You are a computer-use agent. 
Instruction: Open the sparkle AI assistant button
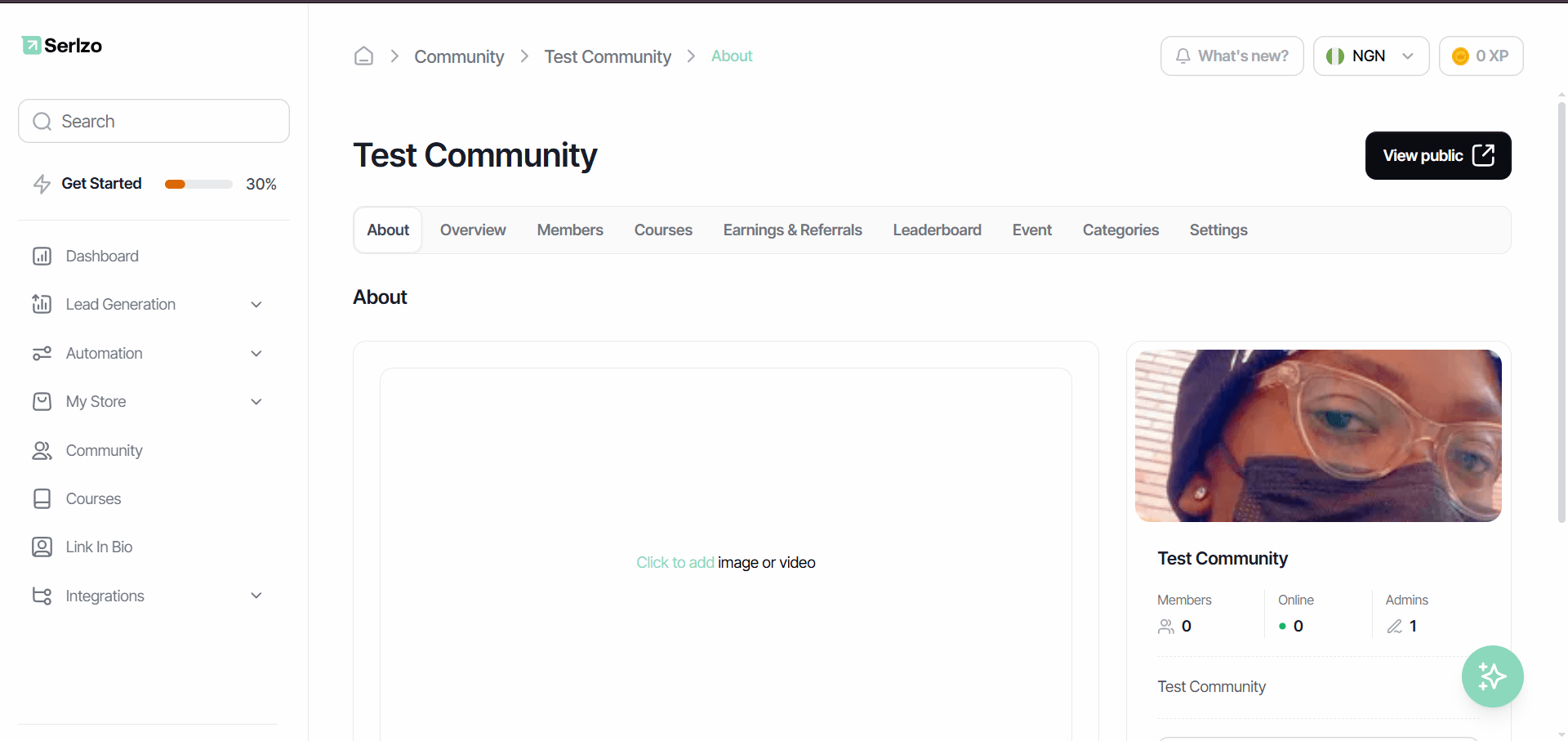point(1492,676)
